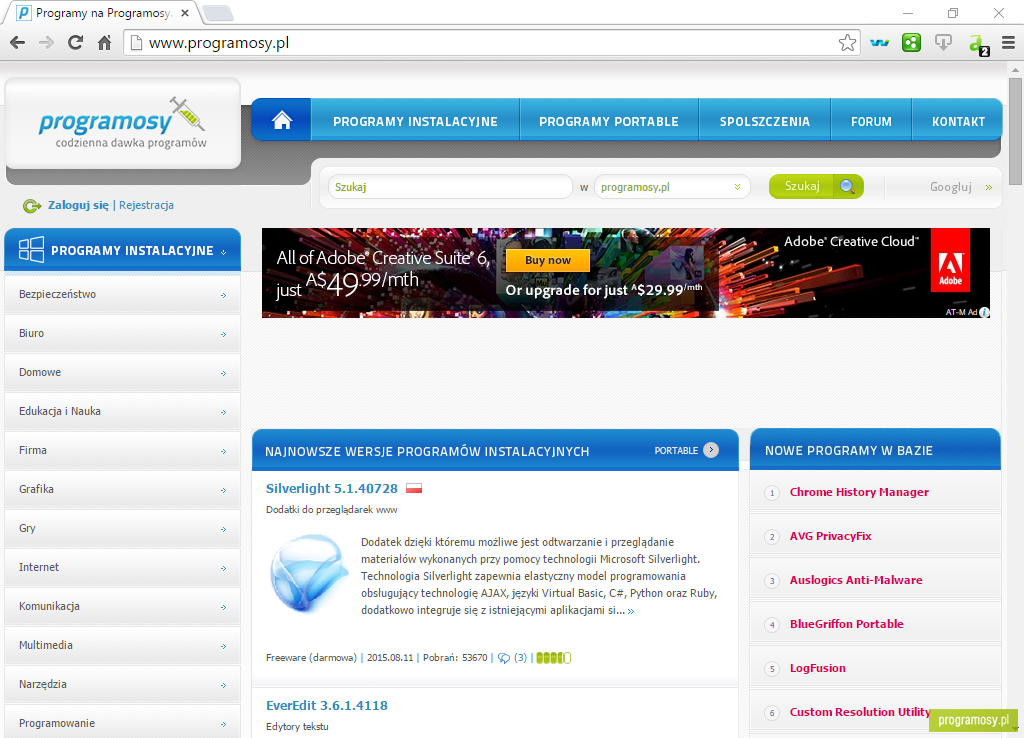Click the browser forward arrow

pyautogui.click(x=46, y=43)
